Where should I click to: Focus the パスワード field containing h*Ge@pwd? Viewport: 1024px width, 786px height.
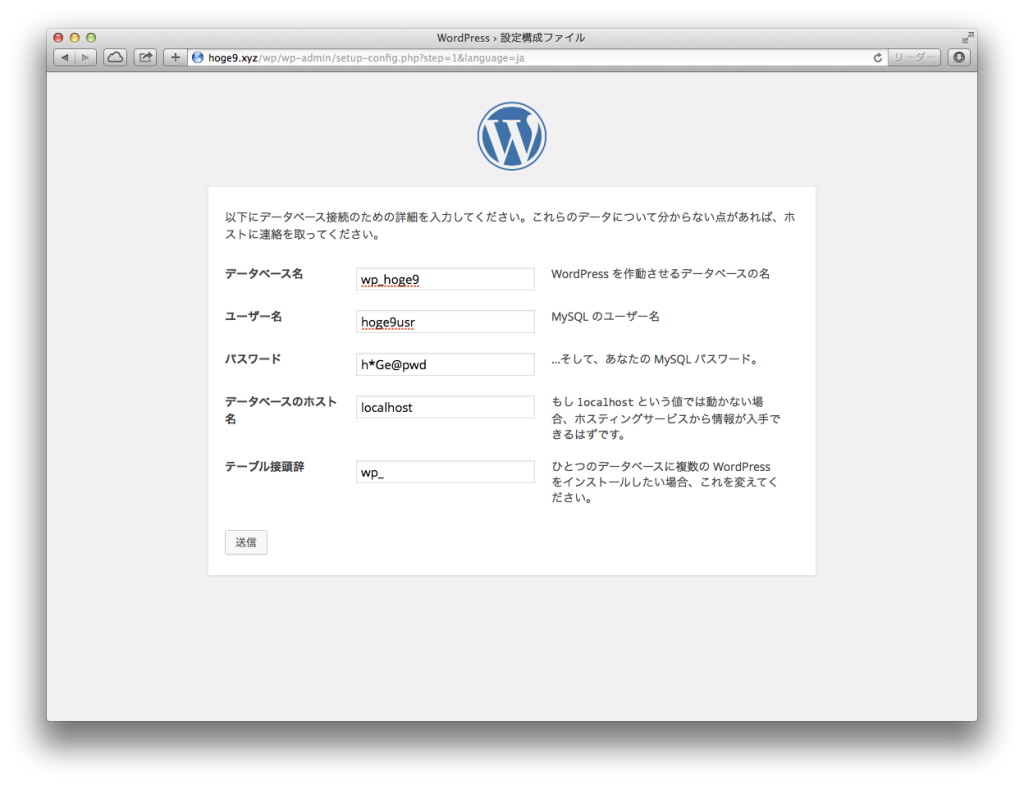coord(445,364)
